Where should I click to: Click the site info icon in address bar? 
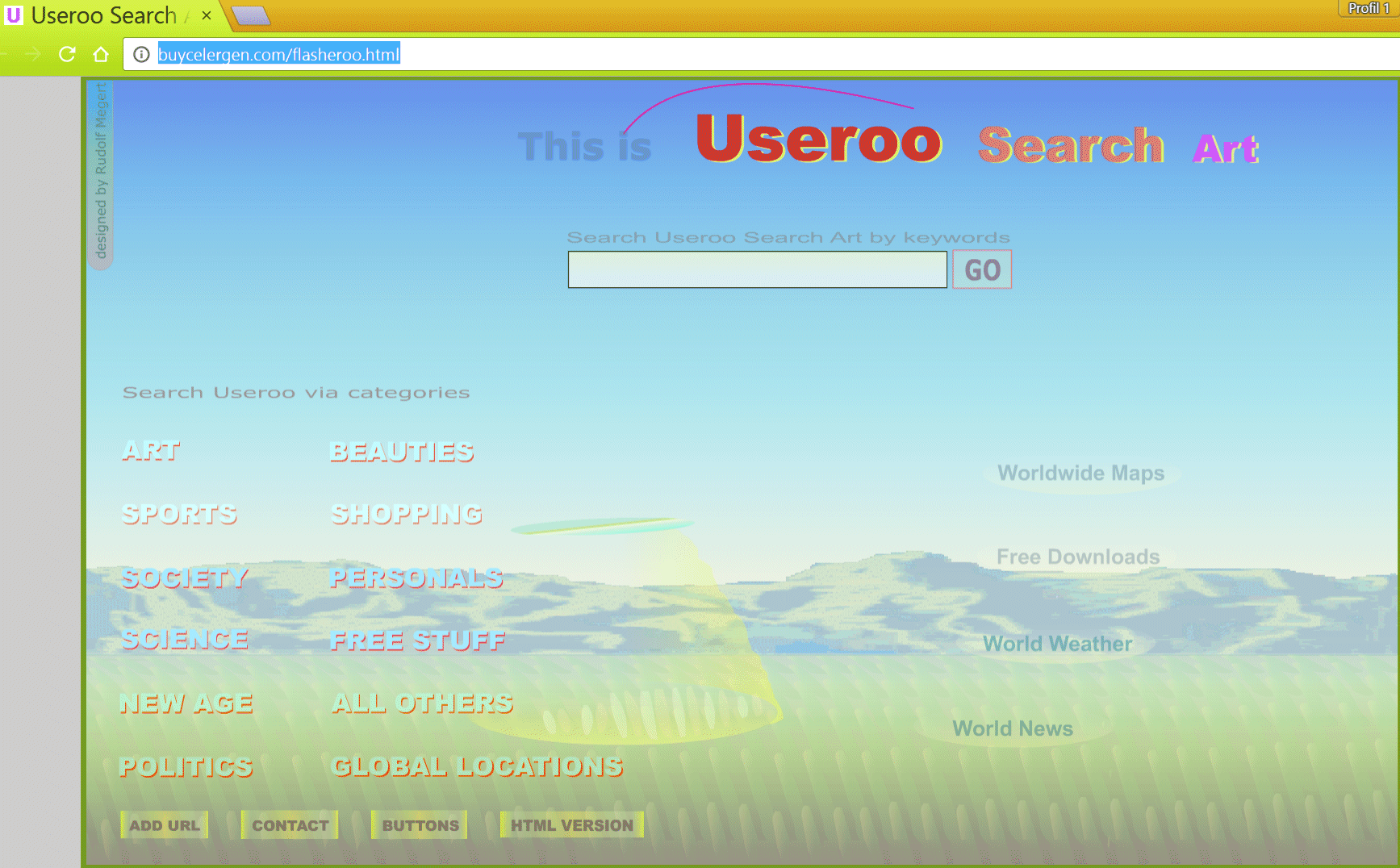tap(141, 54)
